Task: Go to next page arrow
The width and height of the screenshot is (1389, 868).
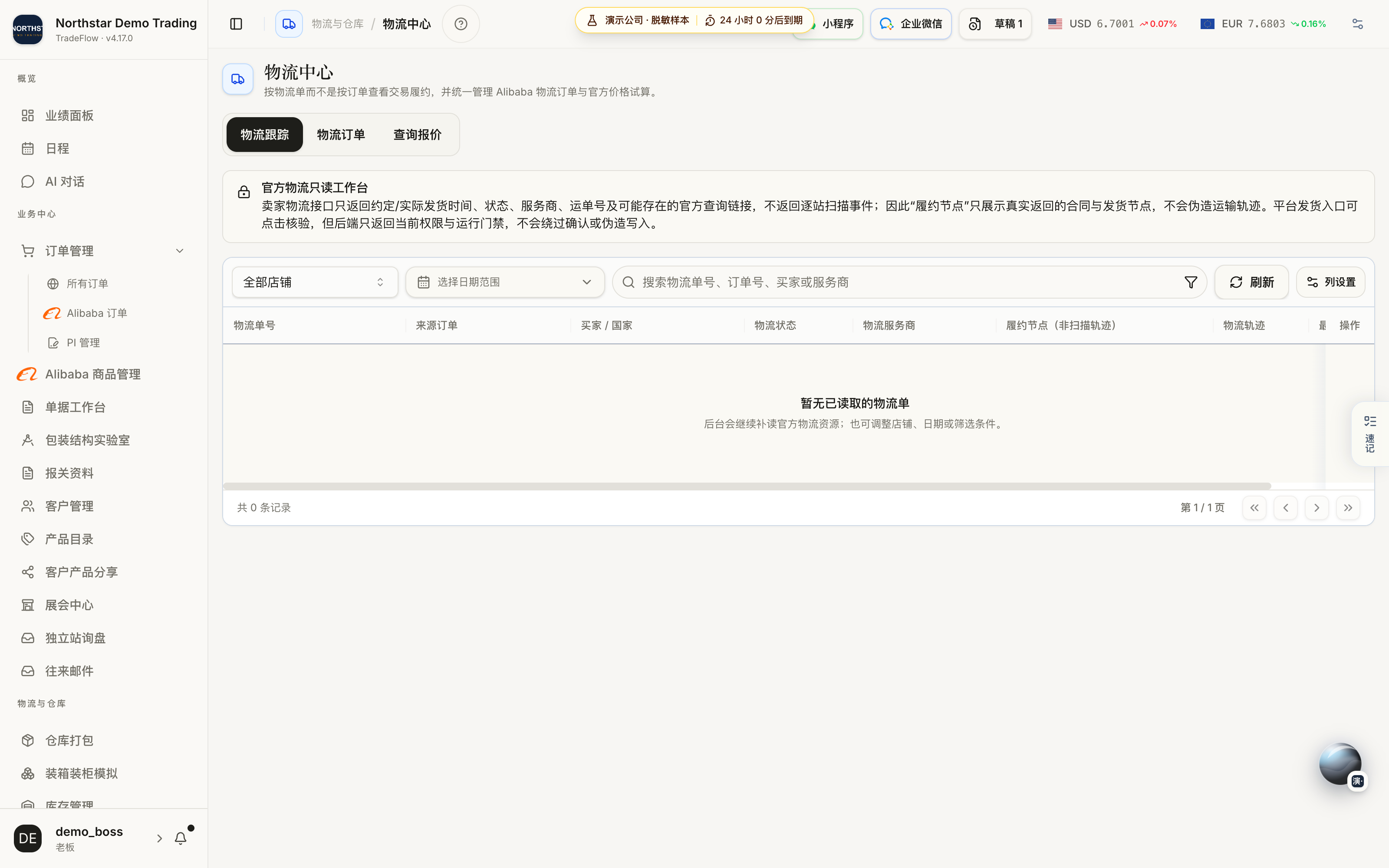Action: pos(1317,507)
